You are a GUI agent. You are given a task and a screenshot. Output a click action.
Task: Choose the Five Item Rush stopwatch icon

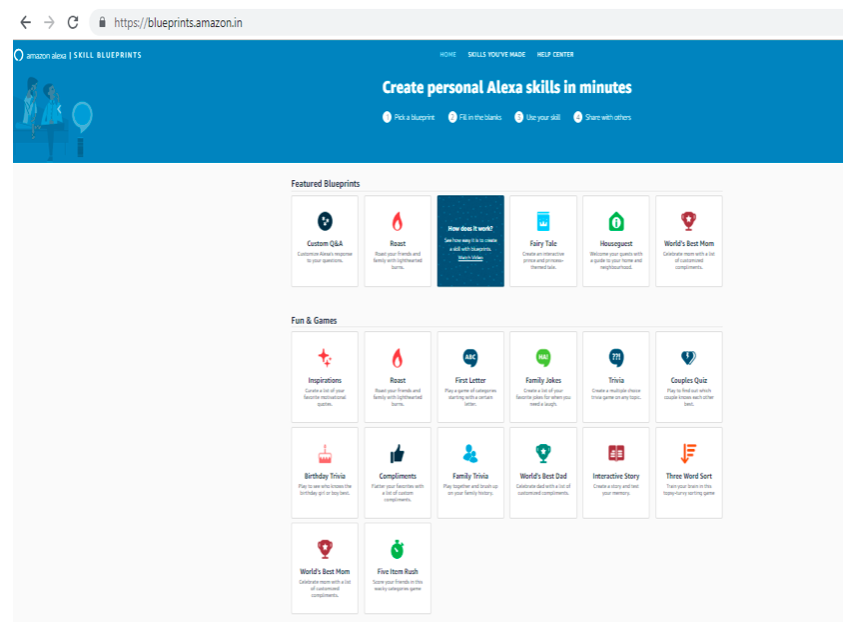click(398, 549)
